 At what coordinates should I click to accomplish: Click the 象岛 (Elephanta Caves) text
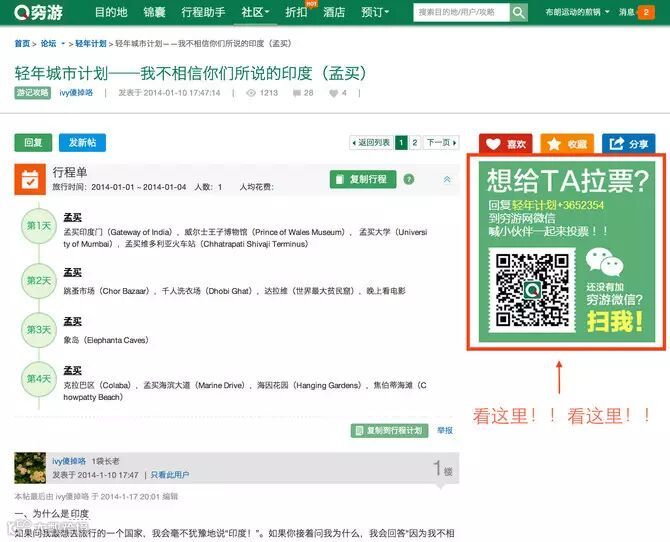[x=106, y=340]
